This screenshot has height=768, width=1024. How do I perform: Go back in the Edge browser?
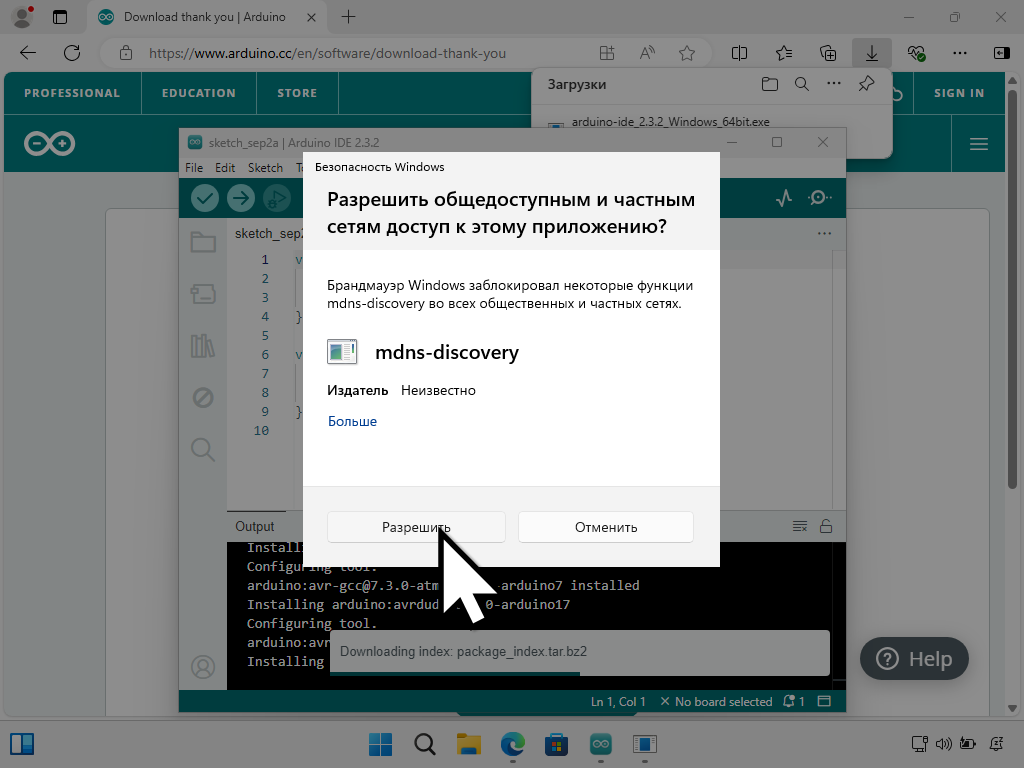click(28, 53)
